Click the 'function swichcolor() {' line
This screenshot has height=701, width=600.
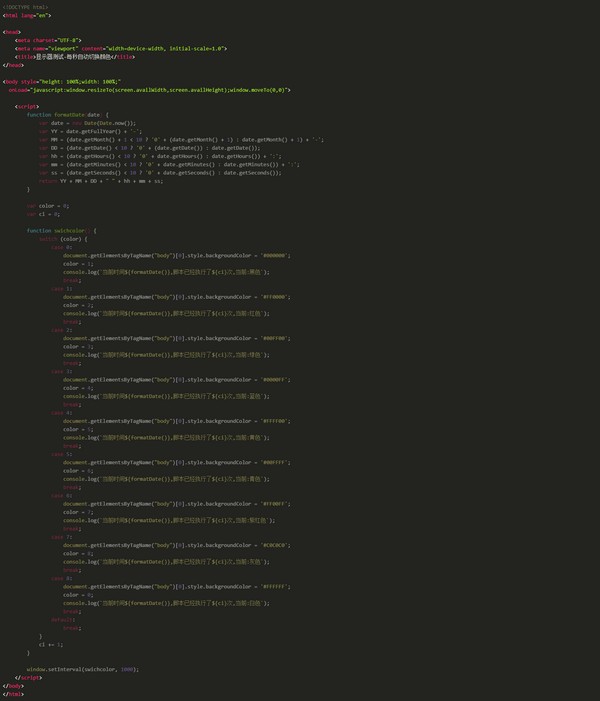pyautogui.click(x=62, y=231)
